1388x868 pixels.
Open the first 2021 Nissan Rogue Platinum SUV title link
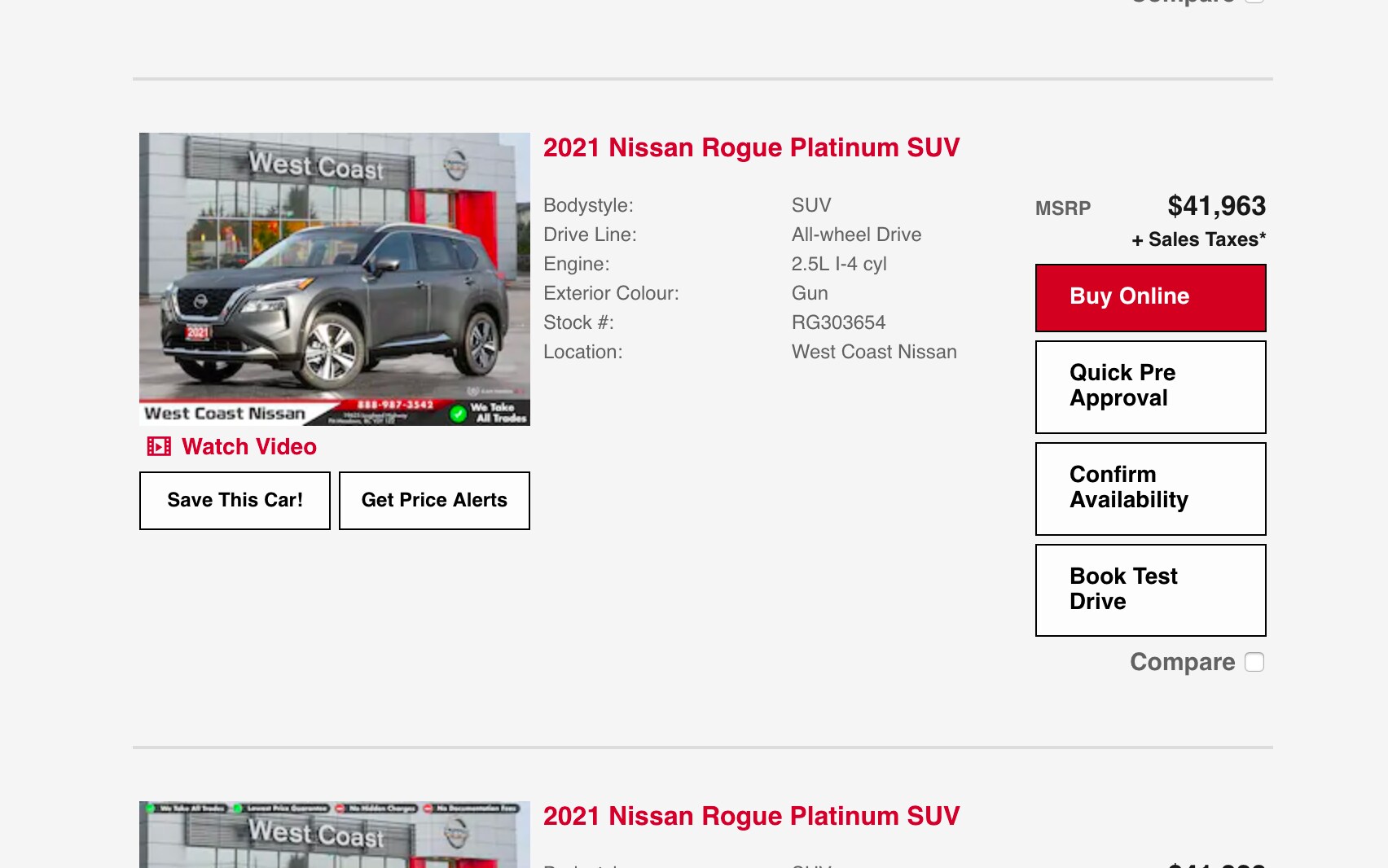pos(751,147)
